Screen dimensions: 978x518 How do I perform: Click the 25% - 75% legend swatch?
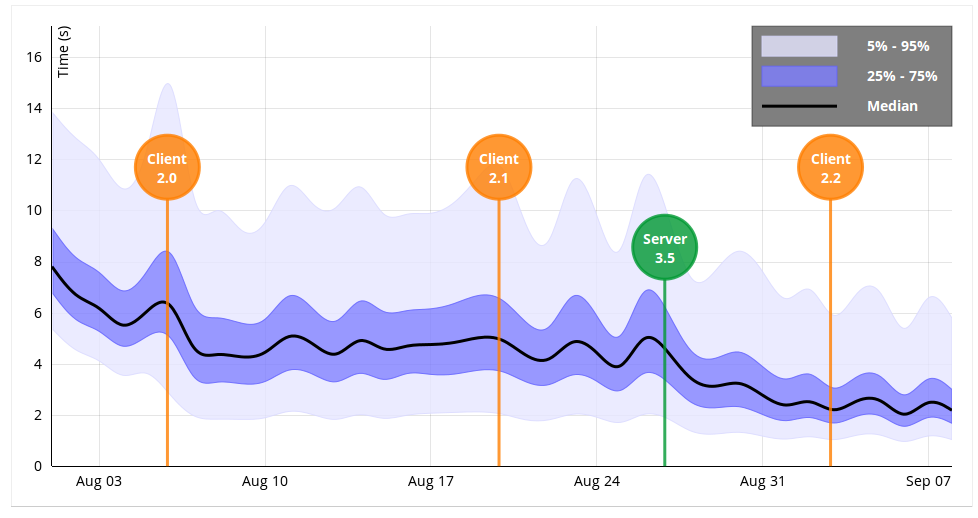pyautogui.click(x=798, y=76)
